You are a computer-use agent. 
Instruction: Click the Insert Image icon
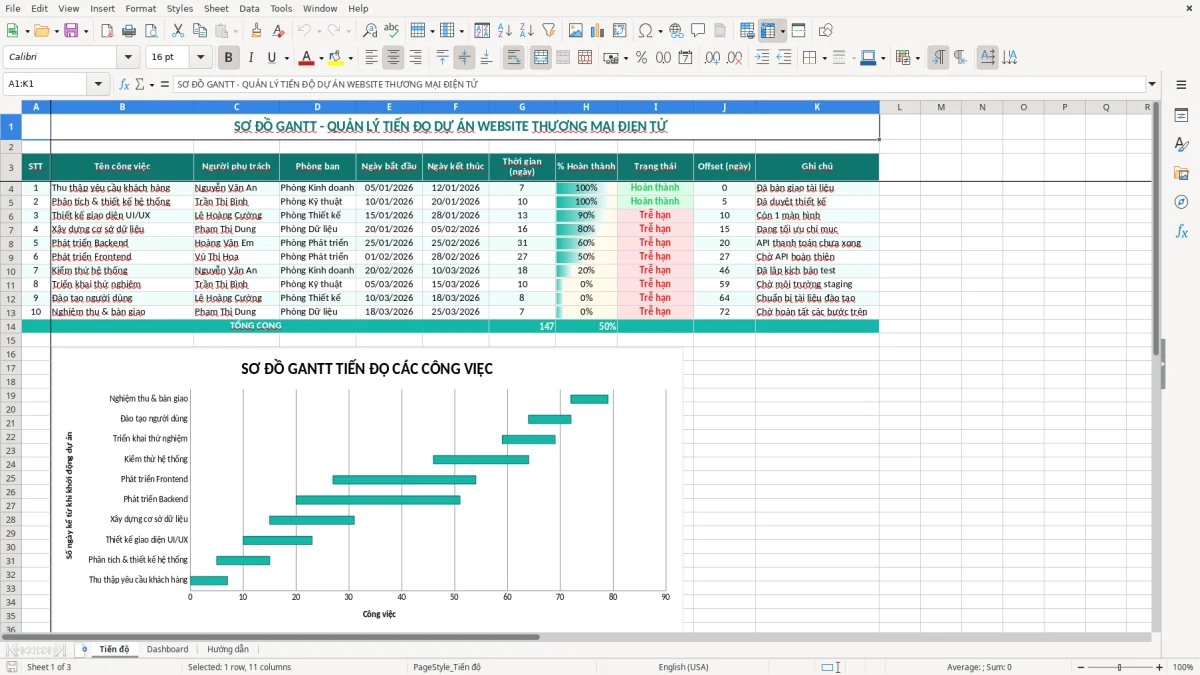click(x=576, y=31)
